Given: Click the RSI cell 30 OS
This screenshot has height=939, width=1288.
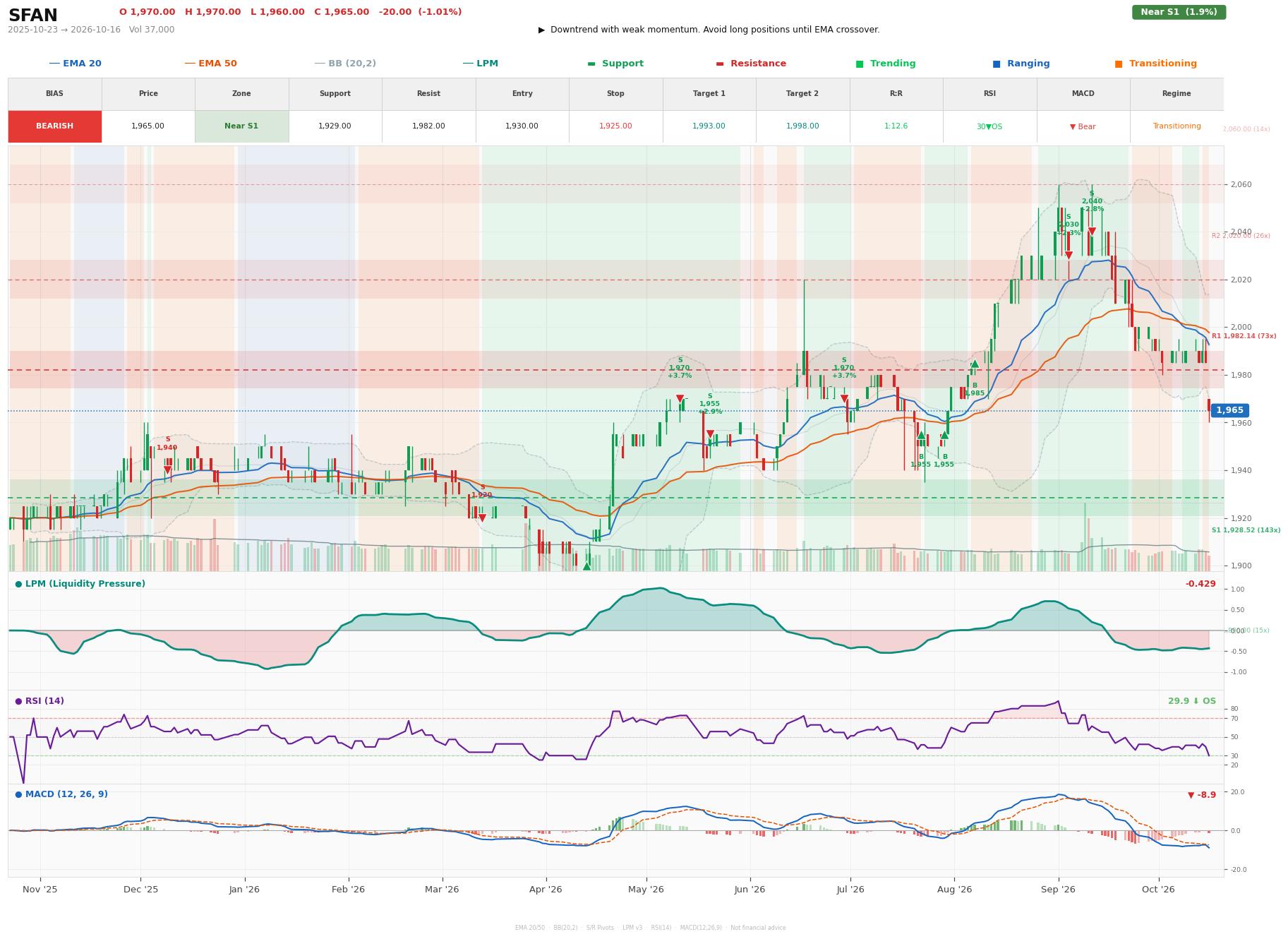Looking at the screenshot, I should [x=989, y=126].
